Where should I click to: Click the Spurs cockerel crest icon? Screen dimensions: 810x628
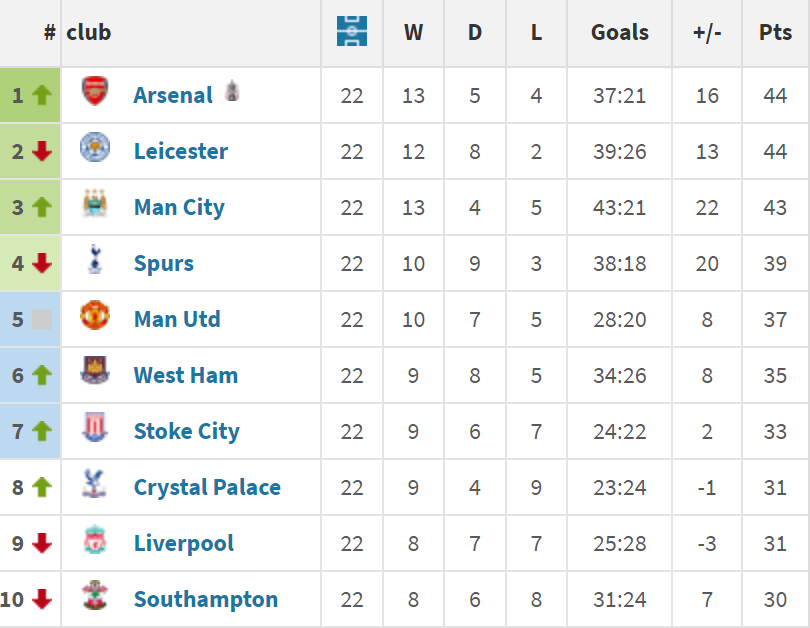[x=94, y=260]
